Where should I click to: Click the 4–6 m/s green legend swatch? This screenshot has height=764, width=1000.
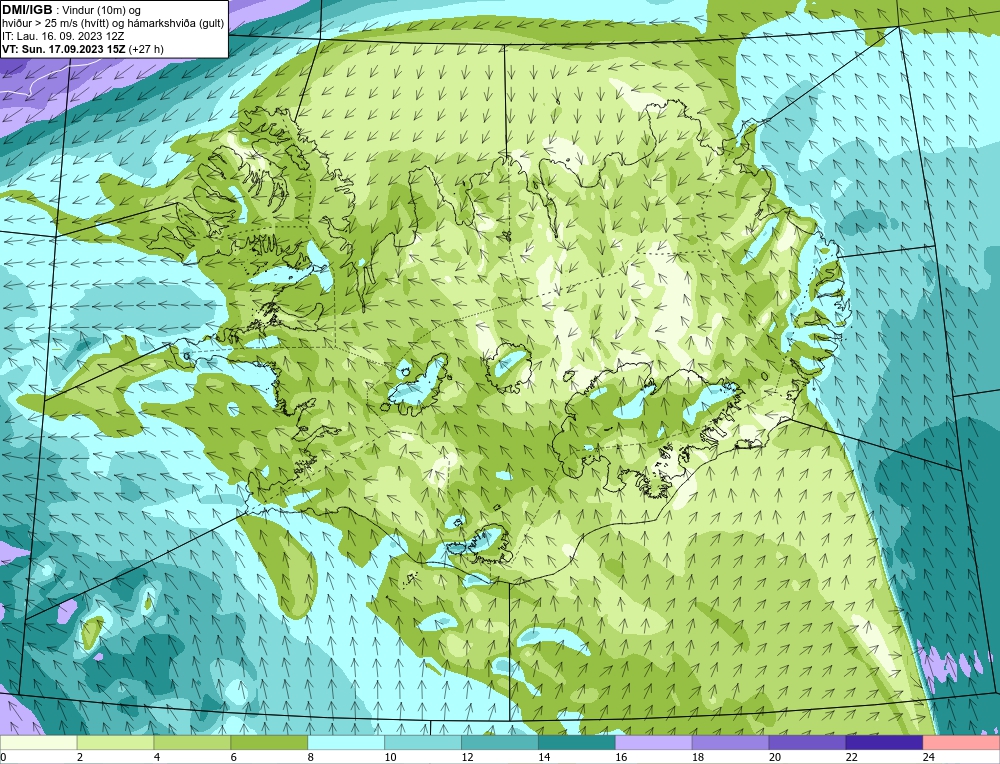tap(192, 743)
